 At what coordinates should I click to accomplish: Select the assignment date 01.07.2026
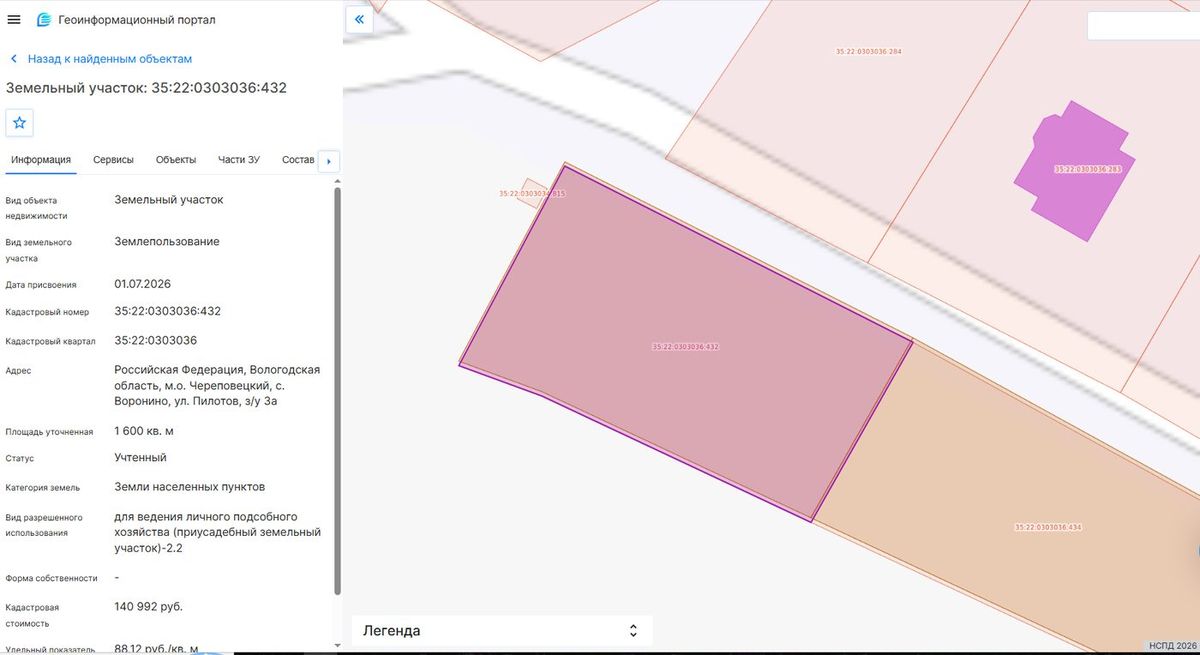[x=143, y=284]
